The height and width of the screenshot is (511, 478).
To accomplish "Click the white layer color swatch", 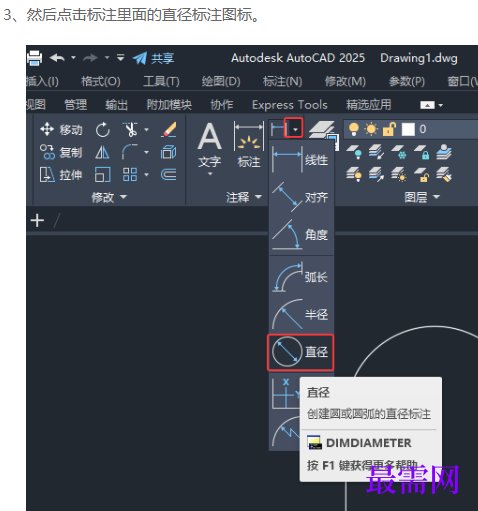I will pyautogui.click(x=408, y=129).
